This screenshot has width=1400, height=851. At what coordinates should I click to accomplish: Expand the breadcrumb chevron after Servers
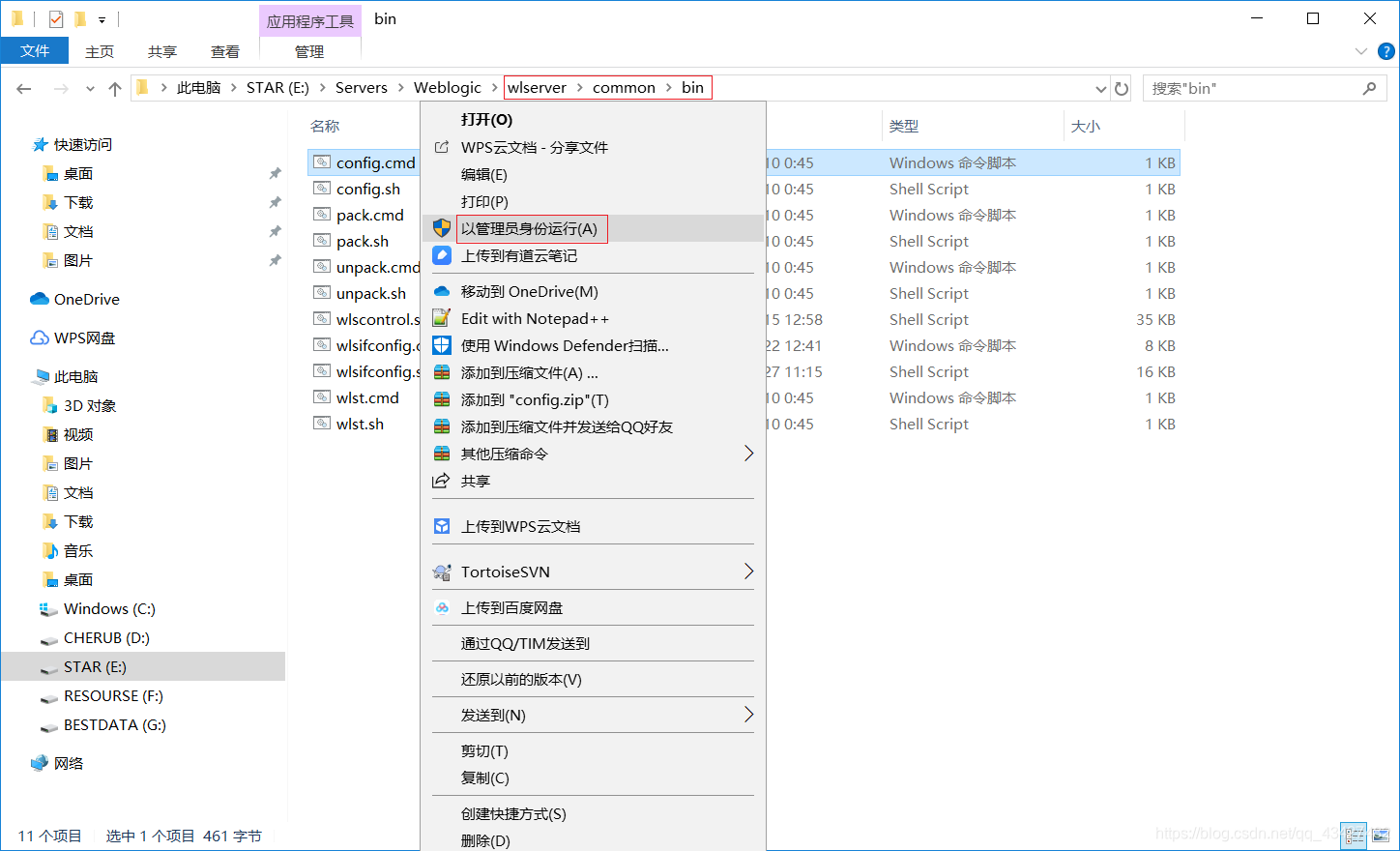pos(400,88)
